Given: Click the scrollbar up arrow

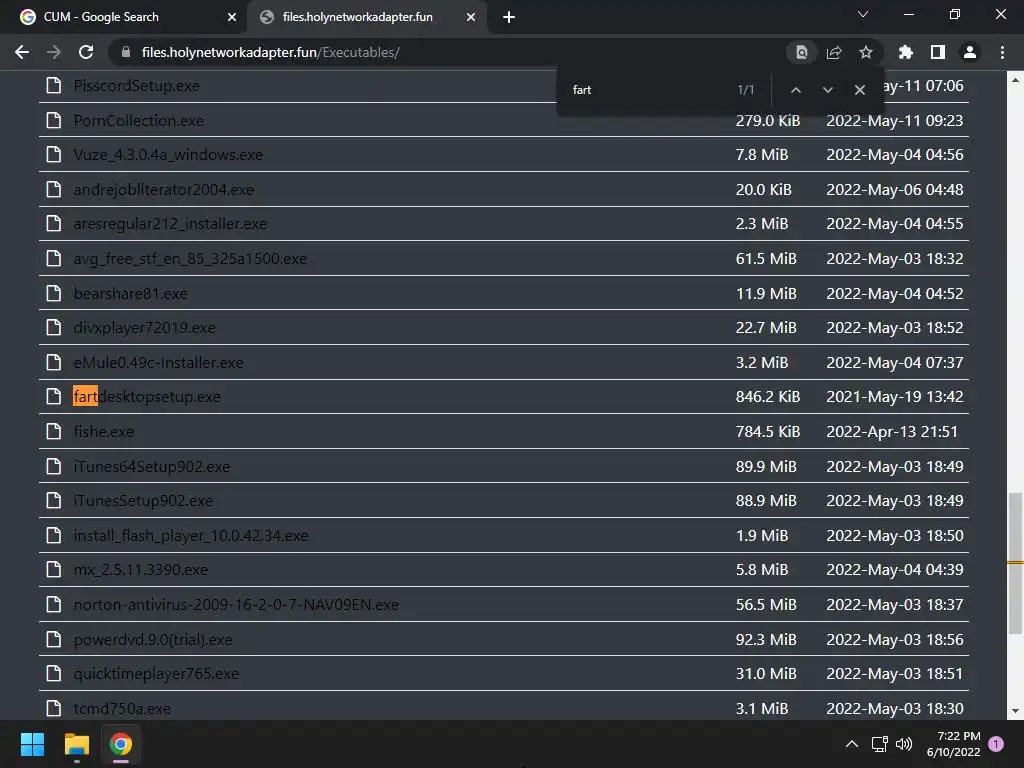Looking at the screenshot, I should pyautogui.click(x=1015, y=80).
